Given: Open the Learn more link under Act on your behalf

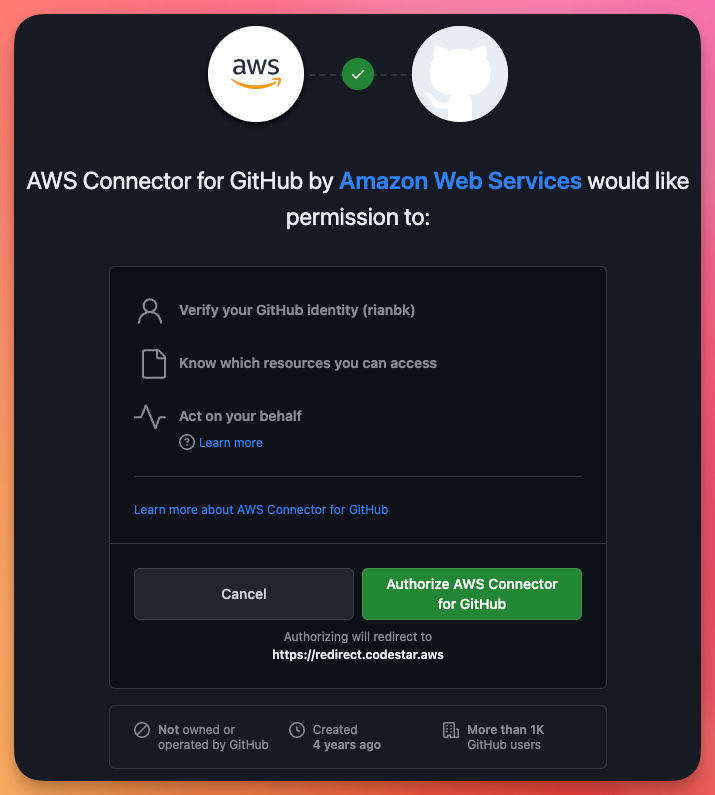Looking at the screenshot, I should [231, 443].
